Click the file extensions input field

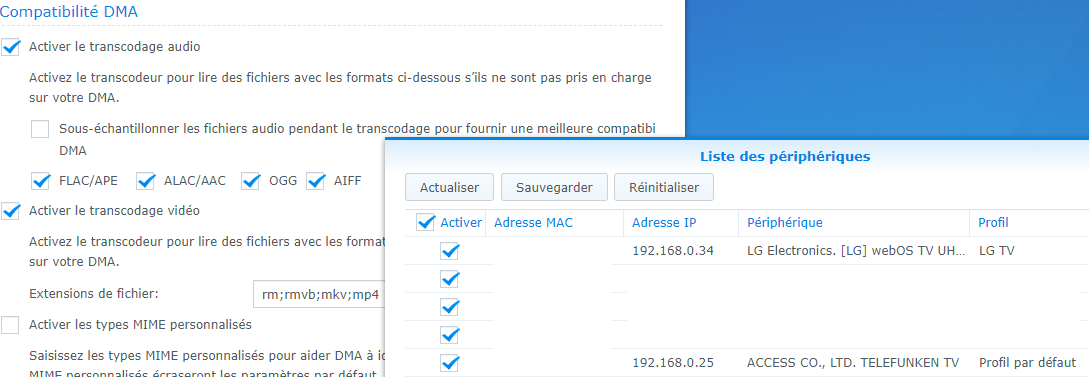[319, 294]
